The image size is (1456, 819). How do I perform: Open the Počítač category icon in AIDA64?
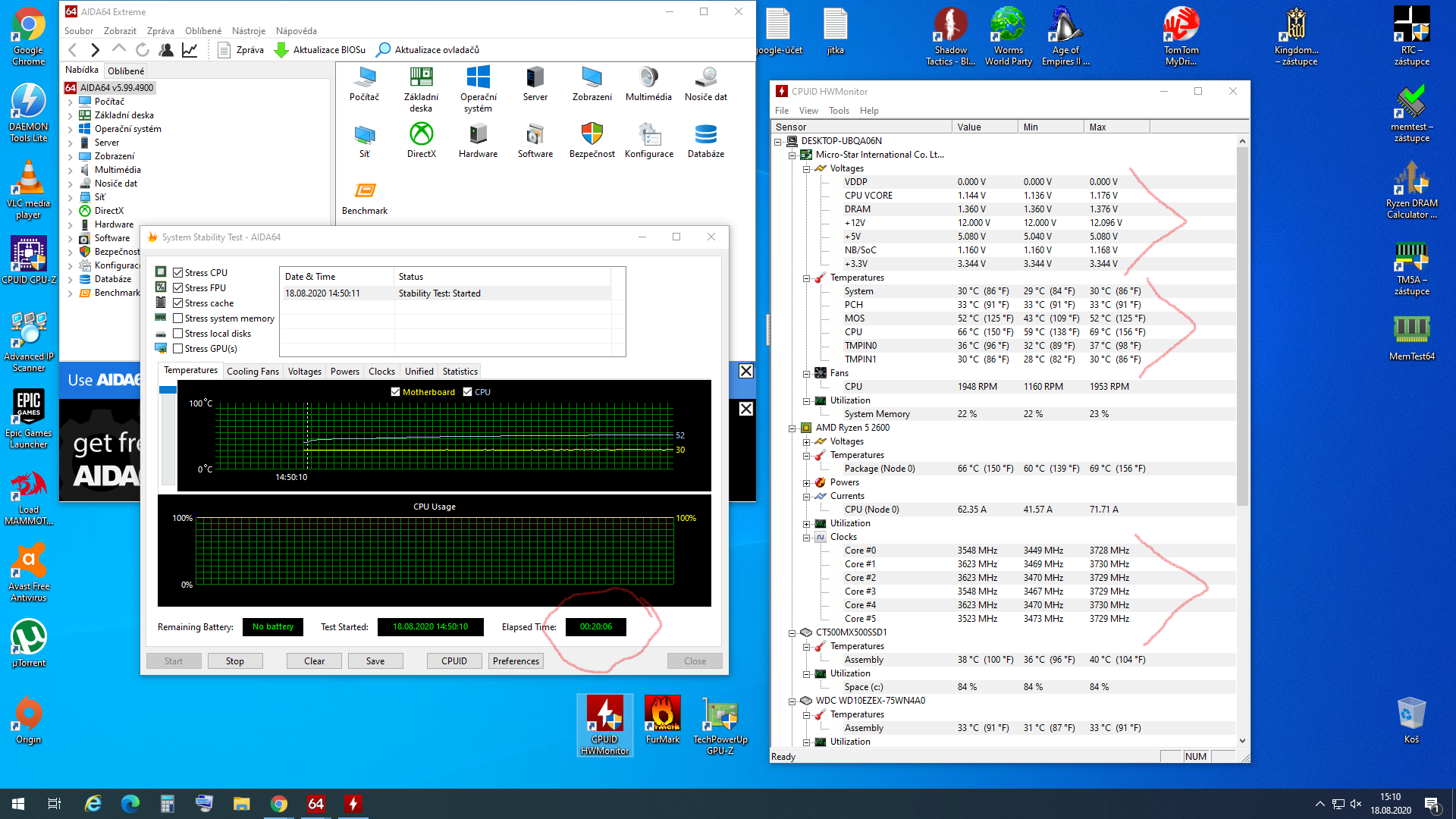[365, 84]
